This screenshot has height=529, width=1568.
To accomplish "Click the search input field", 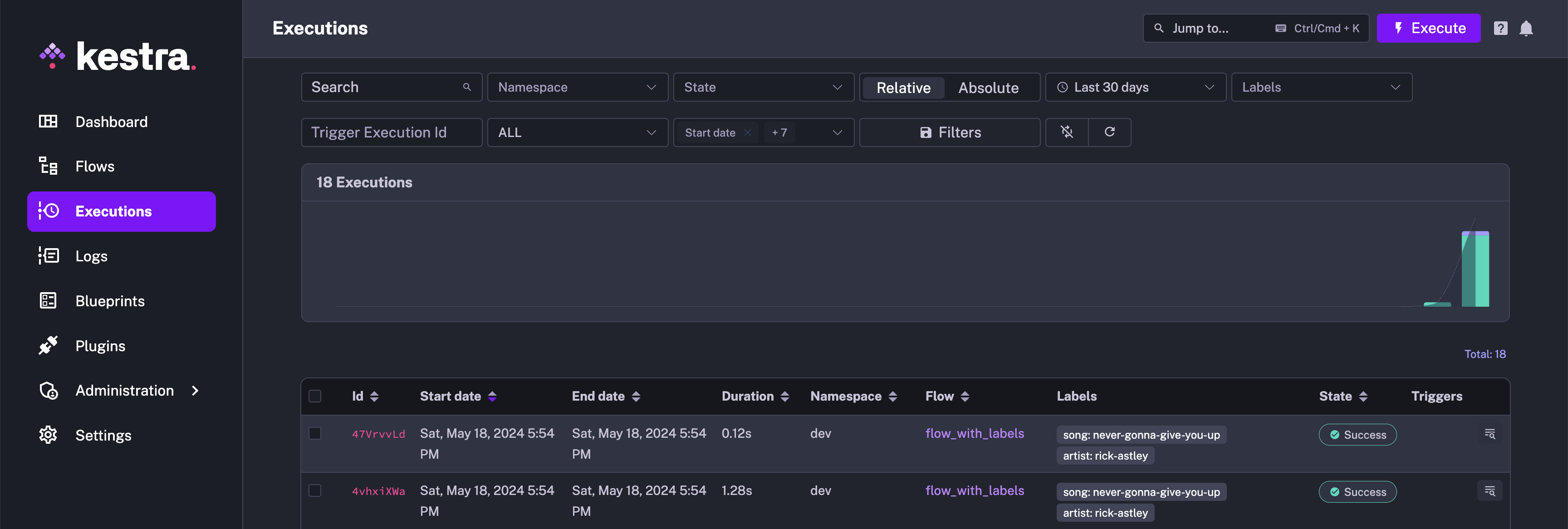I will click(391, 86).
